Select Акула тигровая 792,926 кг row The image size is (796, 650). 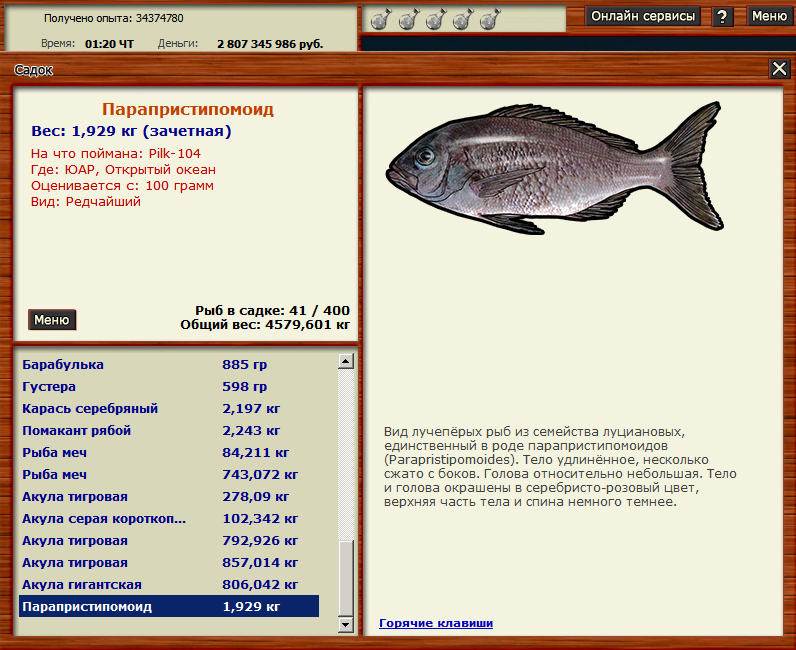[169, 541]
